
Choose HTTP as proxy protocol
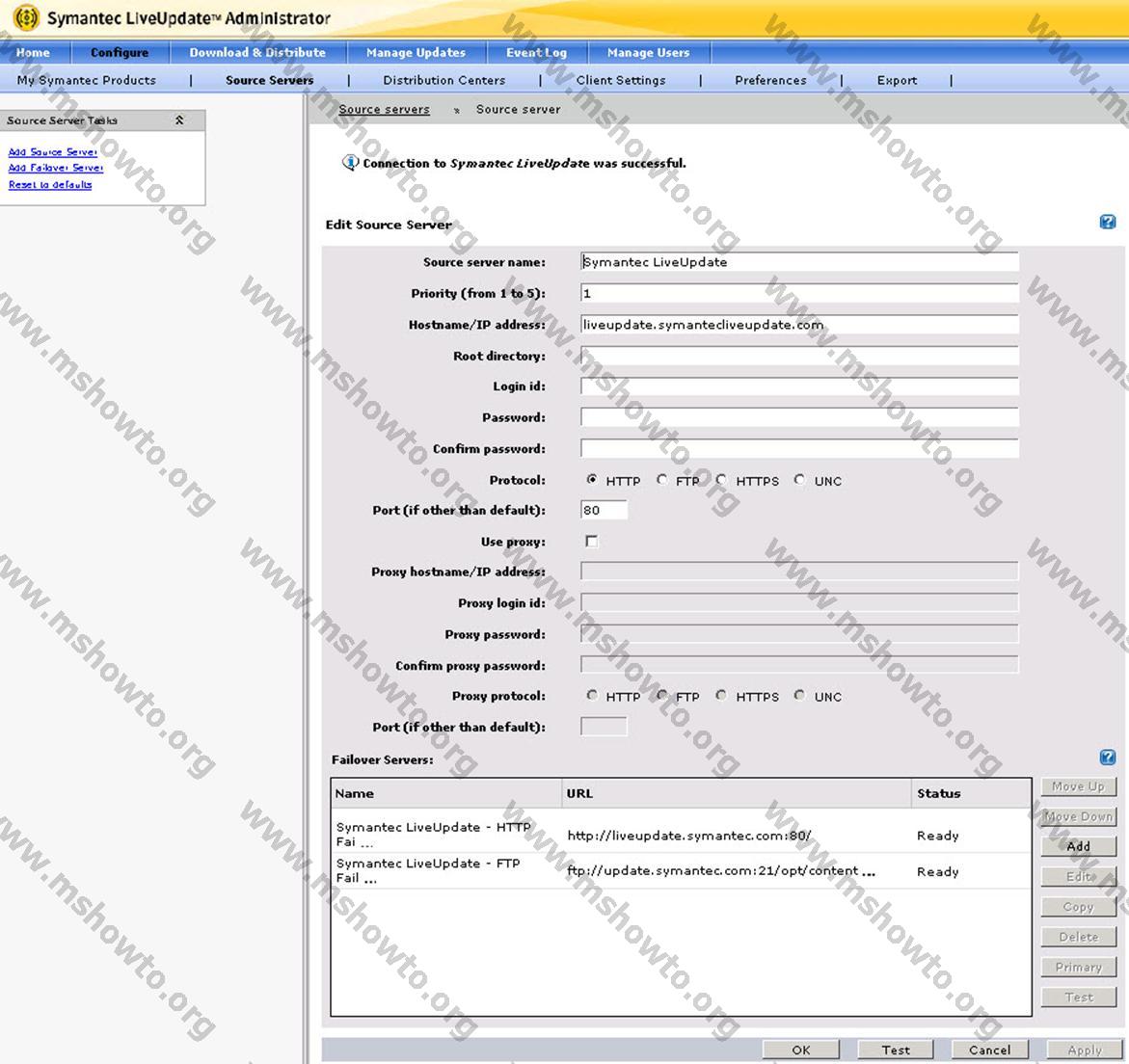591,695
